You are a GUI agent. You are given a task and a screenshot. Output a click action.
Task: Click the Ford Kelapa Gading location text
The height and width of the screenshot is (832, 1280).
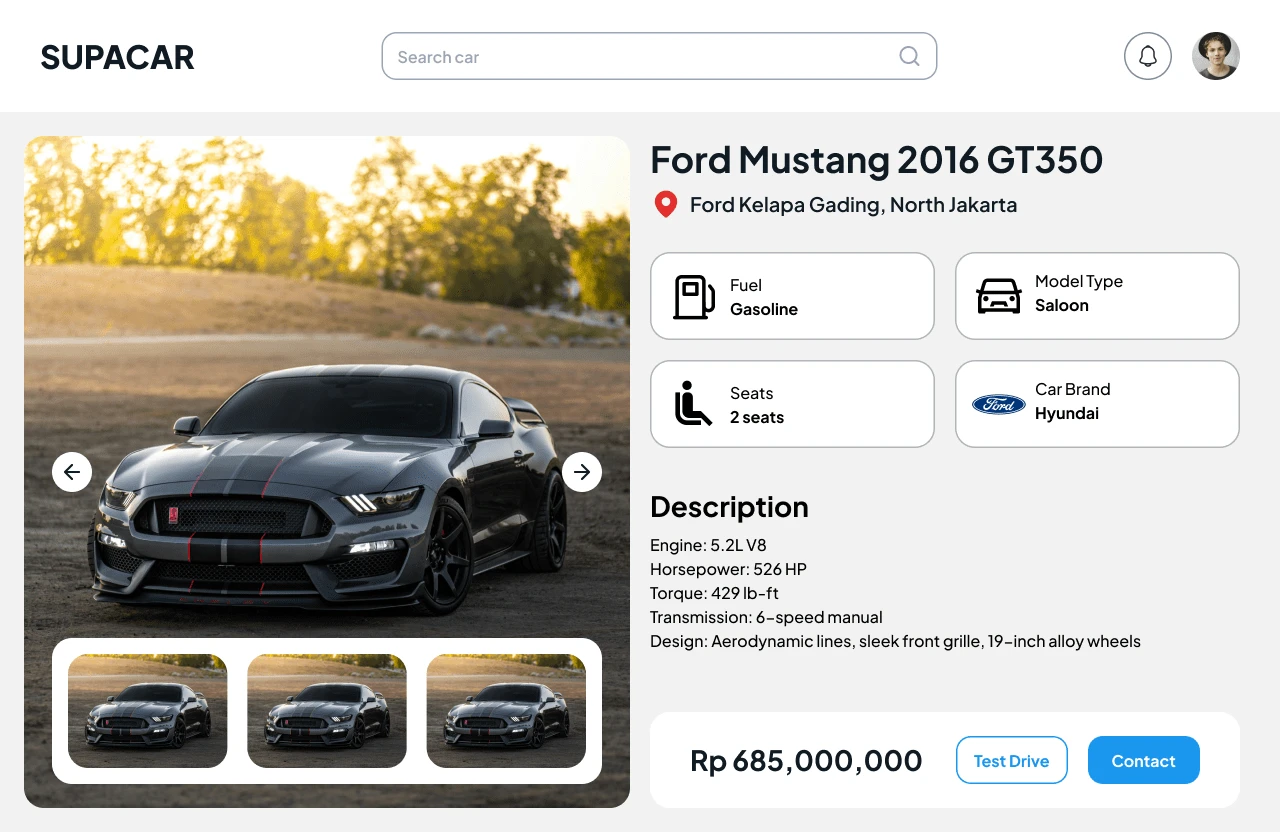853,205
